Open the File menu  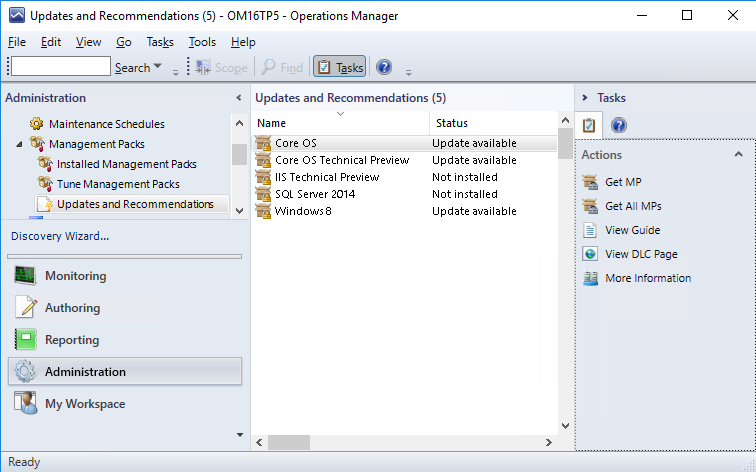[17, 42]
